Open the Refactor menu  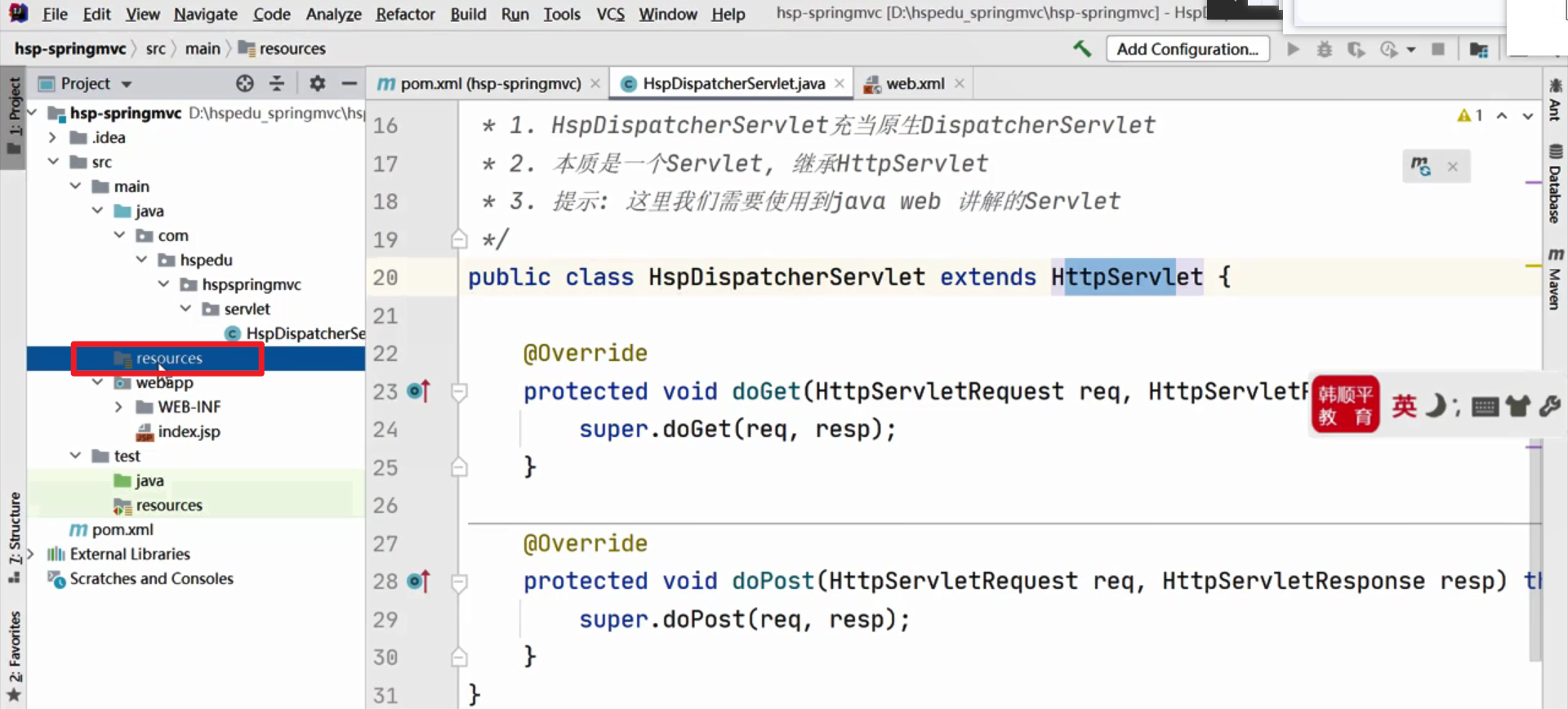(x=405, y=14)
